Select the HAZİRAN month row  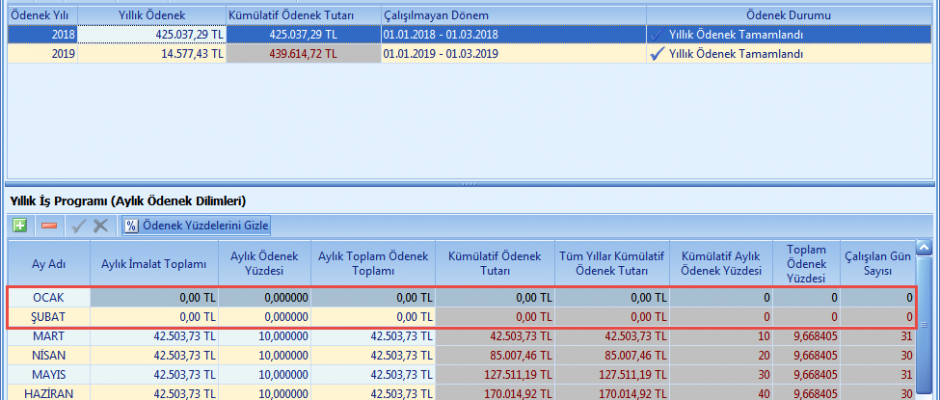pos(49,392)
